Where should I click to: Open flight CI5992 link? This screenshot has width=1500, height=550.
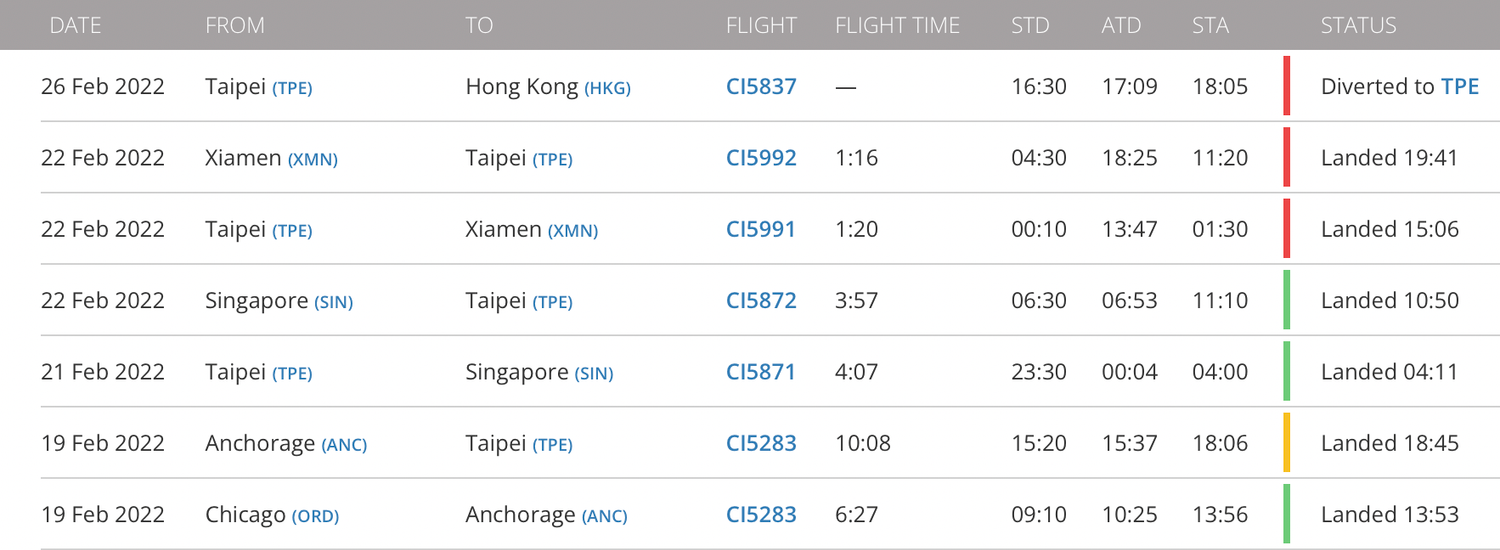(761, 158)
